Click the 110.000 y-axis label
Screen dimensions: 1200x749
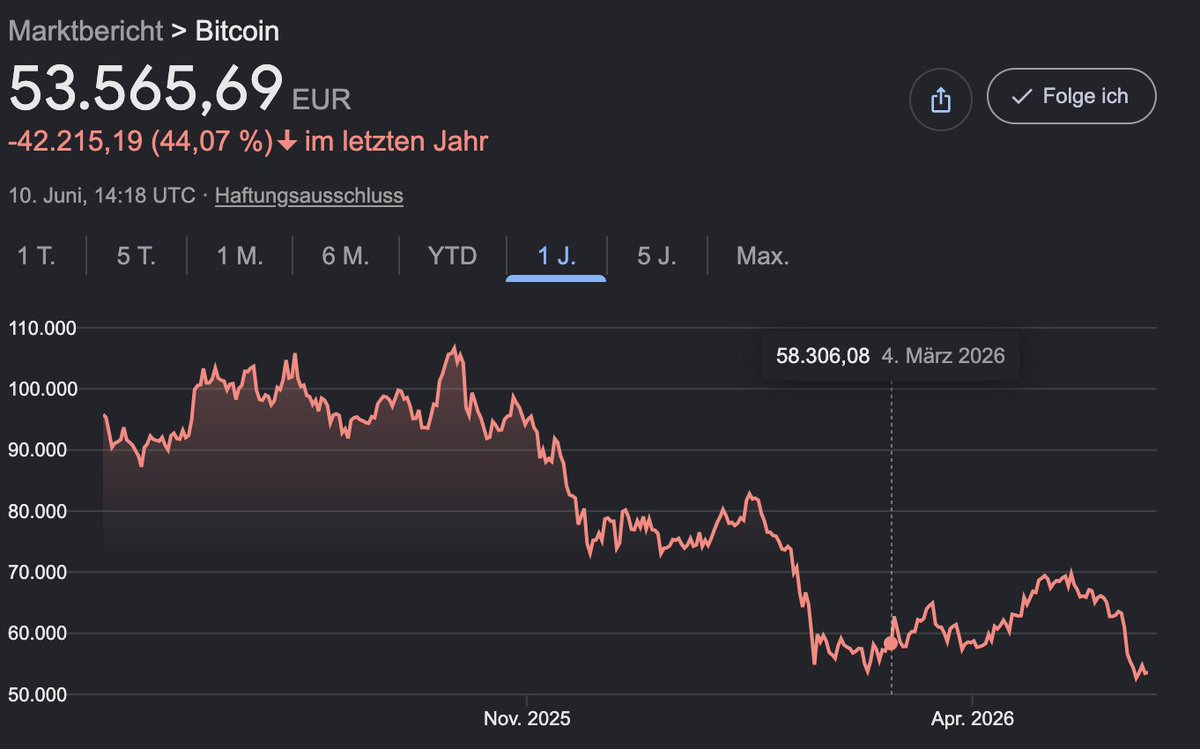(43, 328)
